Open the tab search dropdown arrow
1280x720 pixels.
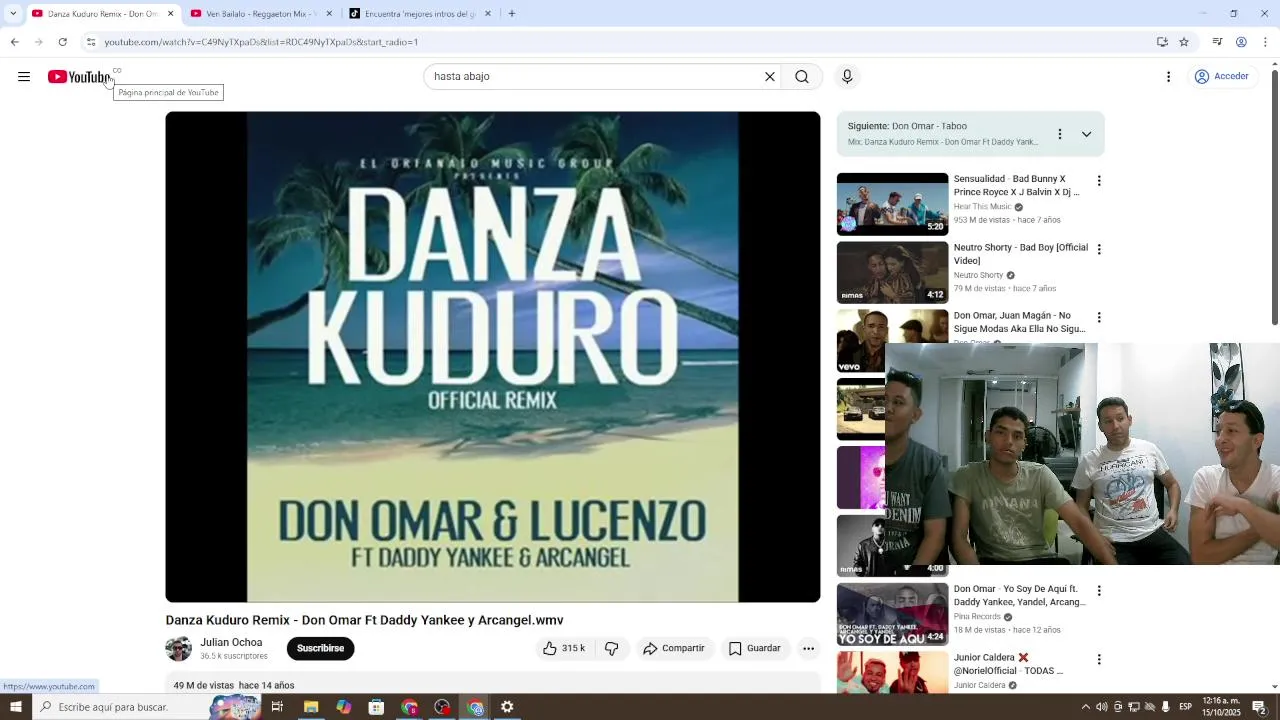13,14
